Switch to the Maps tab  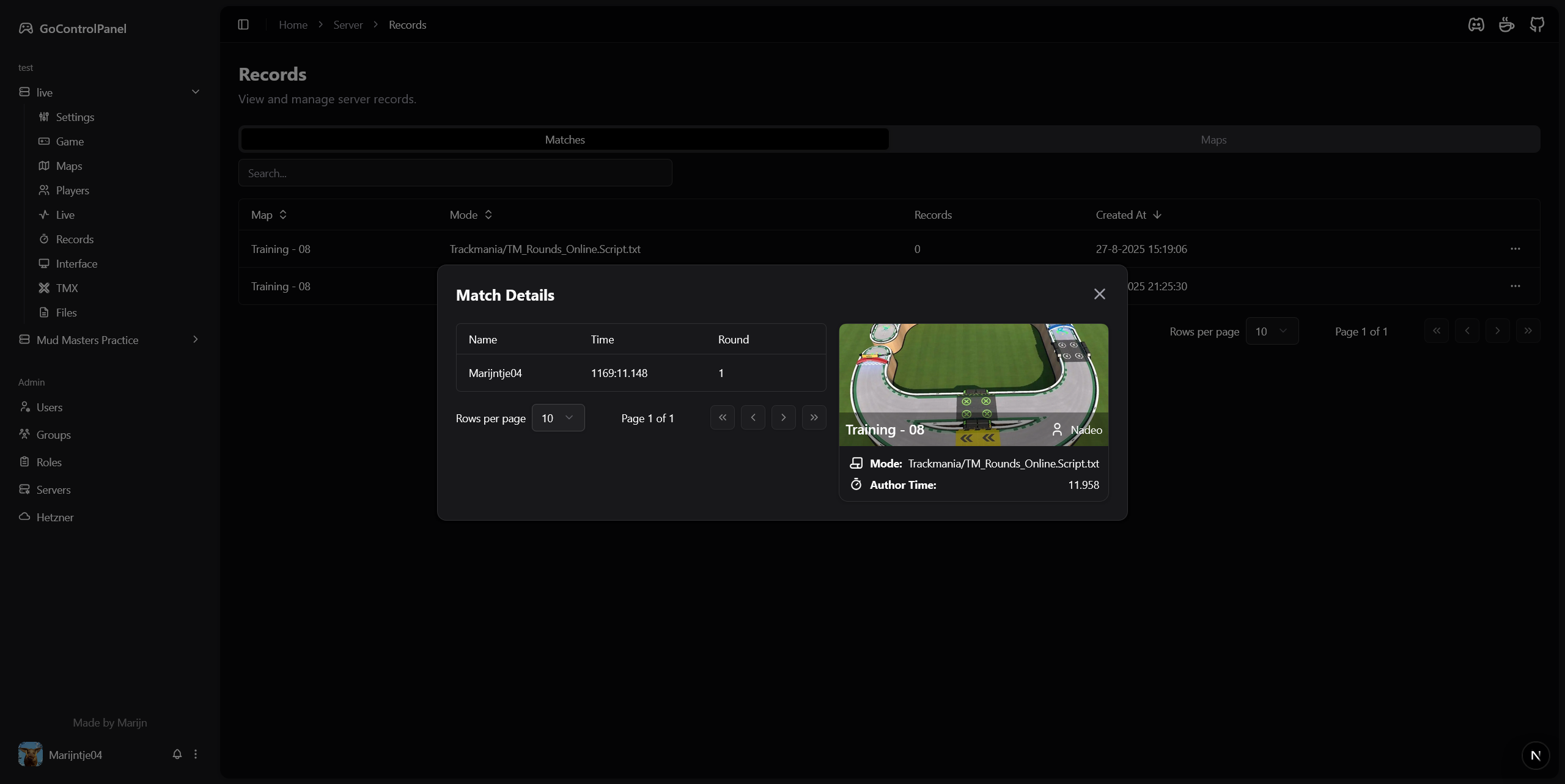1213,139
